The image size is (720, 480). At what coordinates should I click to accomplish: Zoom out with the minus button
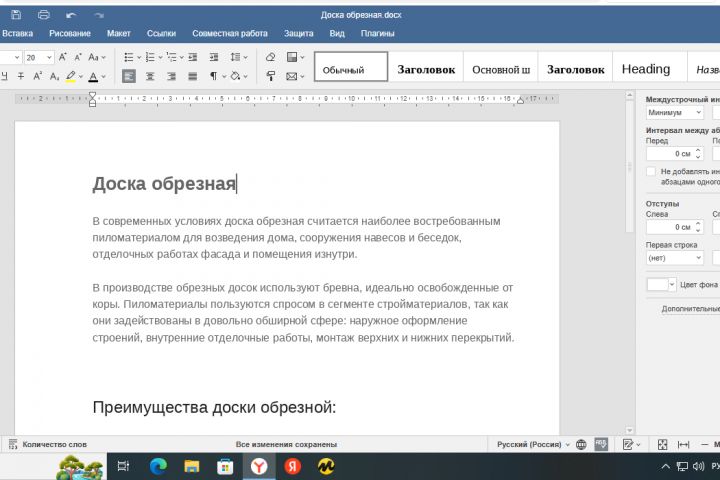(704, 445)
